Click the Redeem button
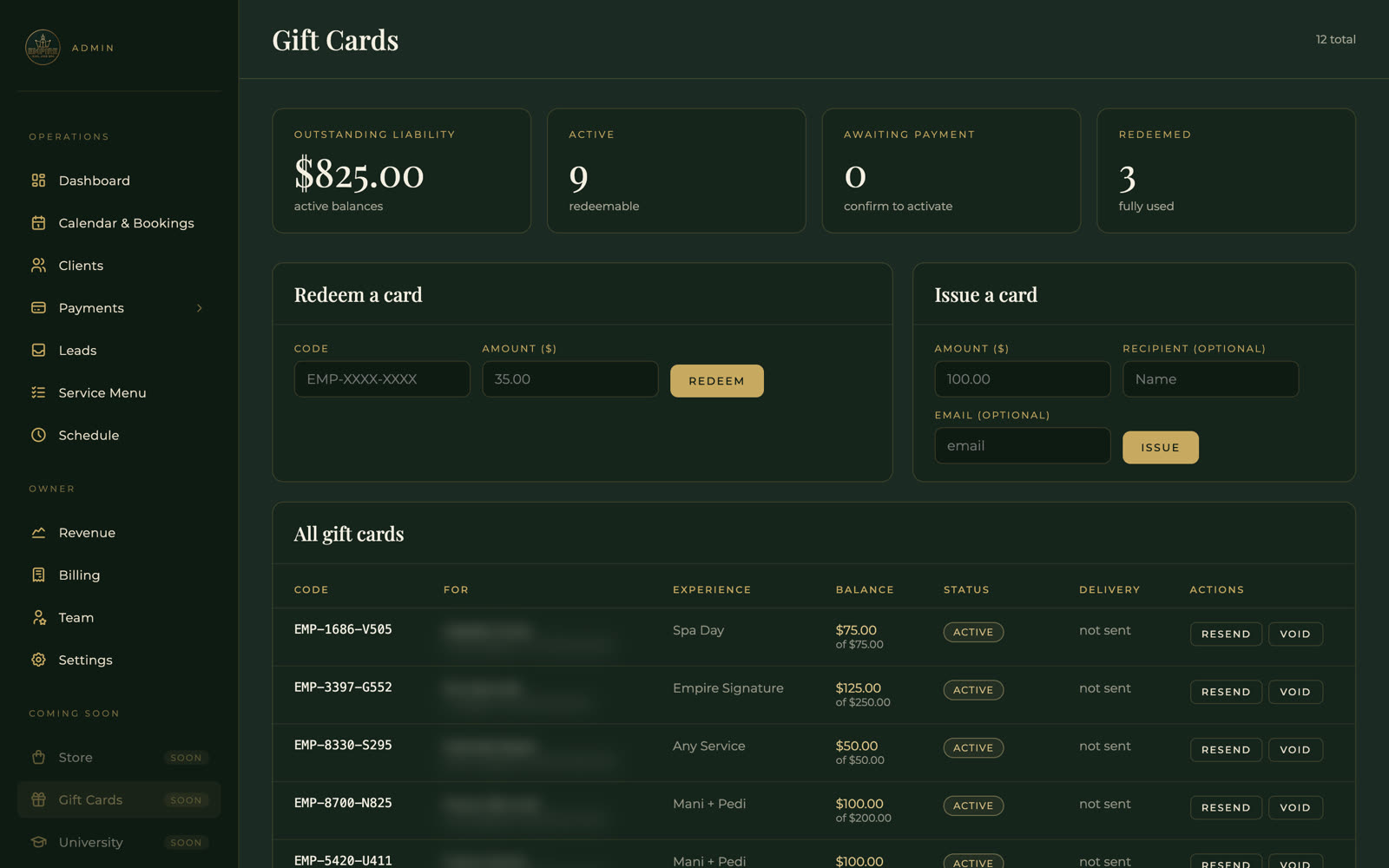This screenshot has height=868, width=1389. tap(717, 381)
